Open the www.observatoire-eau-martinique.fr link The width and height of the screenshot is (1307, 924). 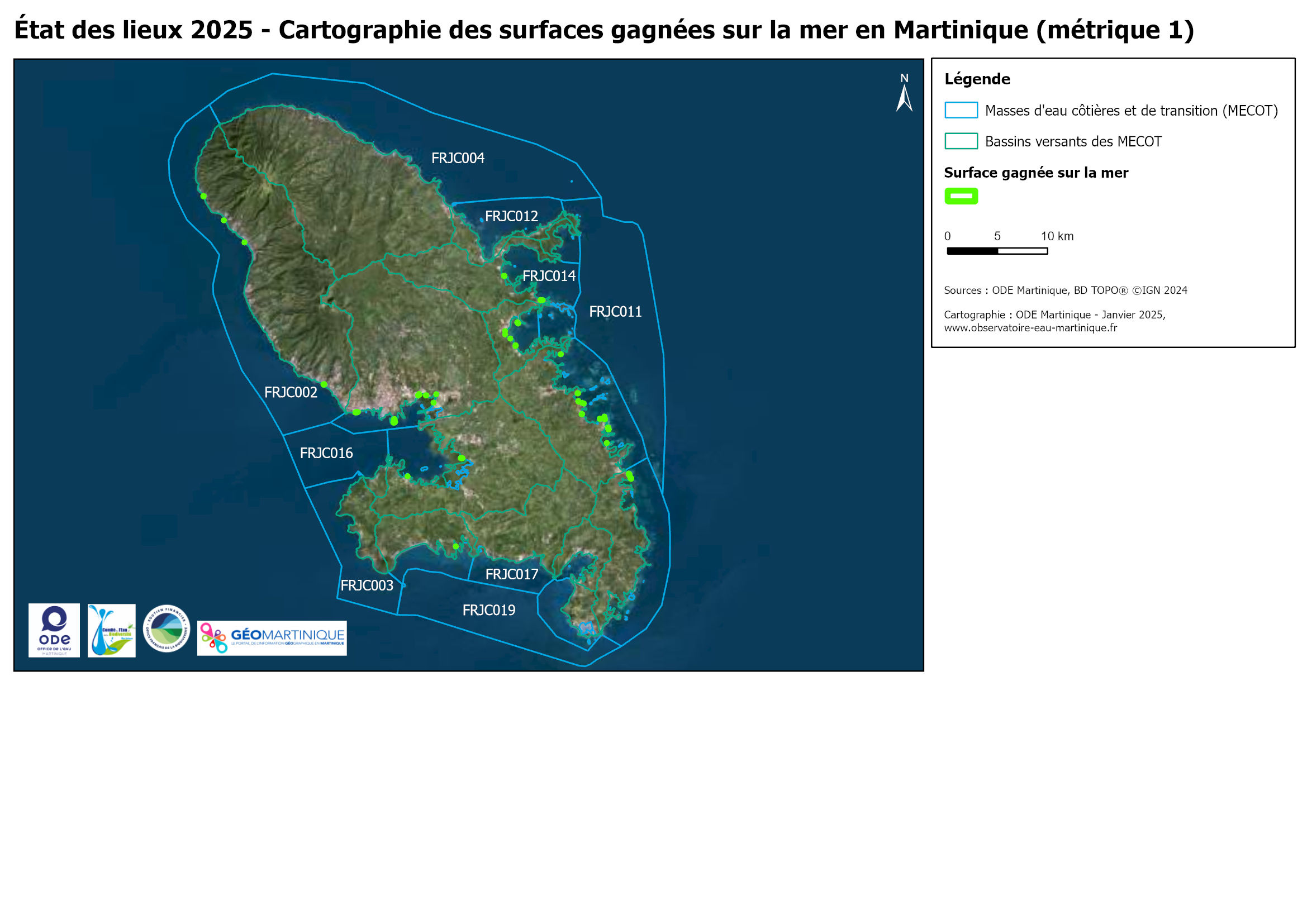coord(1030,328)
